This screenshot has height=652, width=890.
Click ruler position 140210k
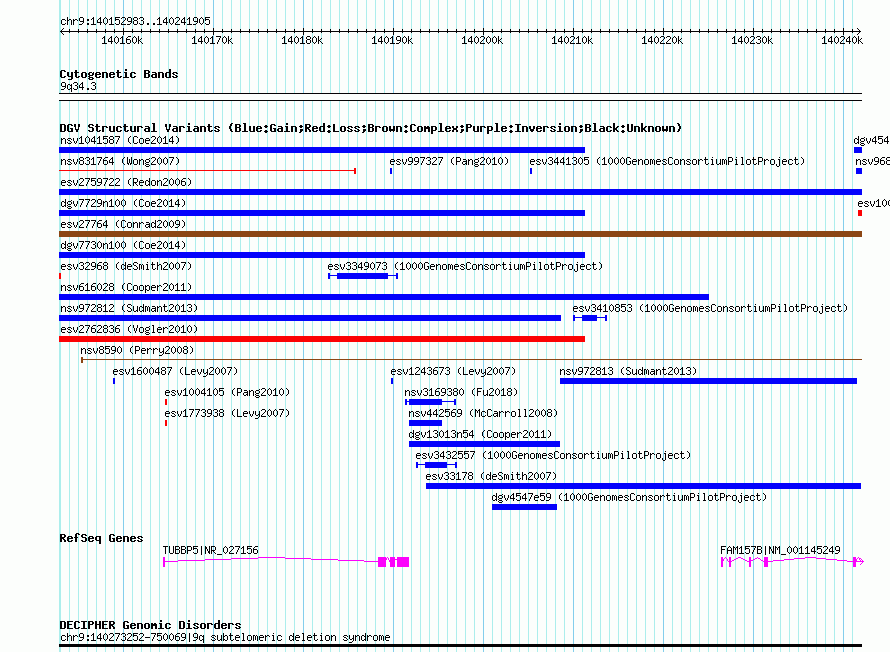tap(572, 40)
